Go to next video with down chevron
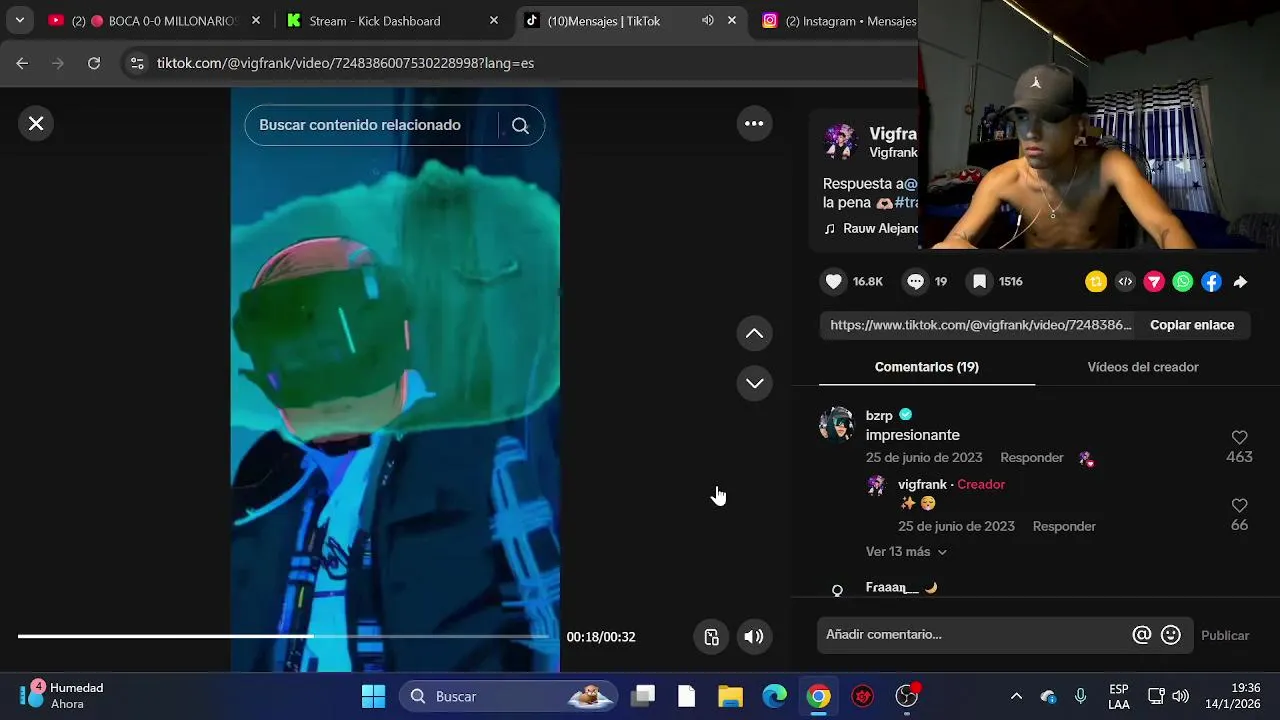Image resolution: width=1280 pixels, height=720 pixels. click(754, 383)
